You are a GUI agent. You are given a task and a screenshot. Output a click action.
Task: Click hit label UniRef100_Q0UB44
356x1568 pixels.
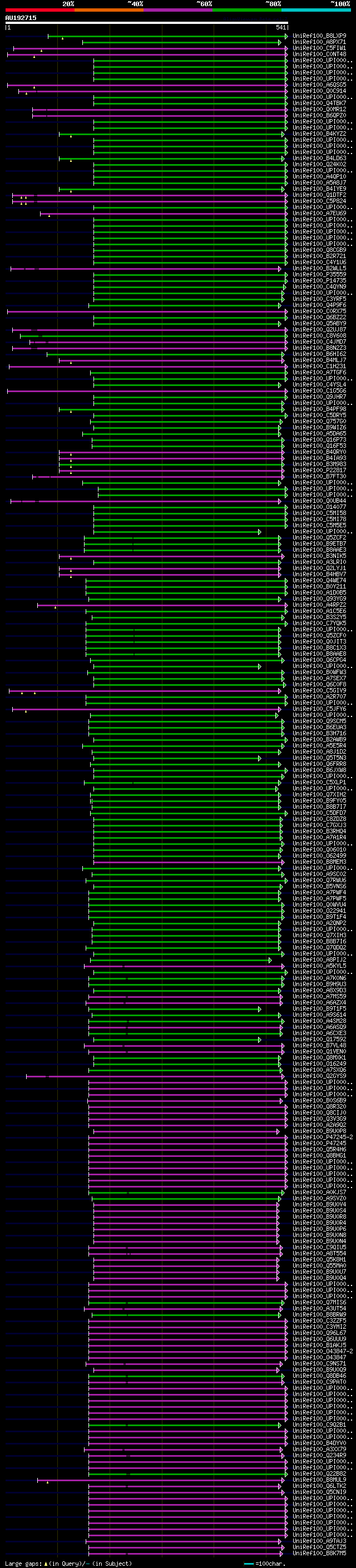pyautogui.click(x=319, y=501)
